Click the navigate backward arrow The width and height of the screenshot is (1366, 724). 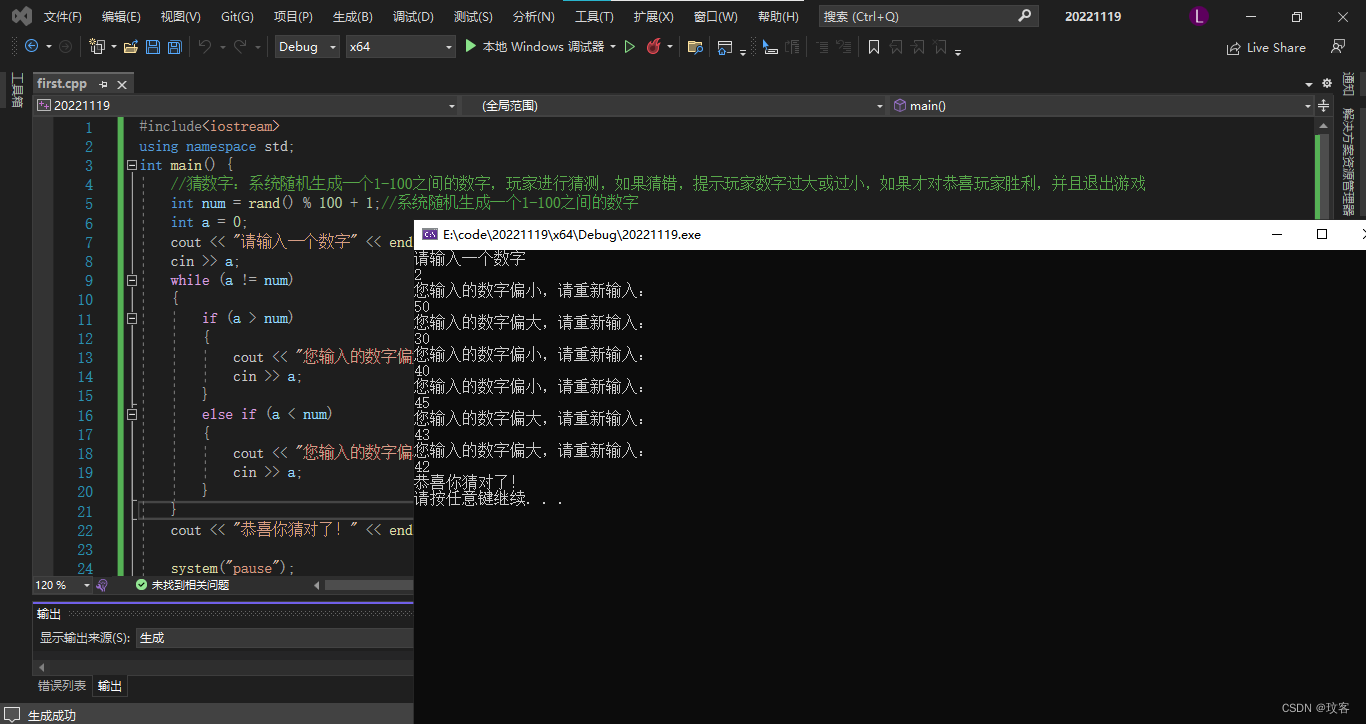[31, 47]
